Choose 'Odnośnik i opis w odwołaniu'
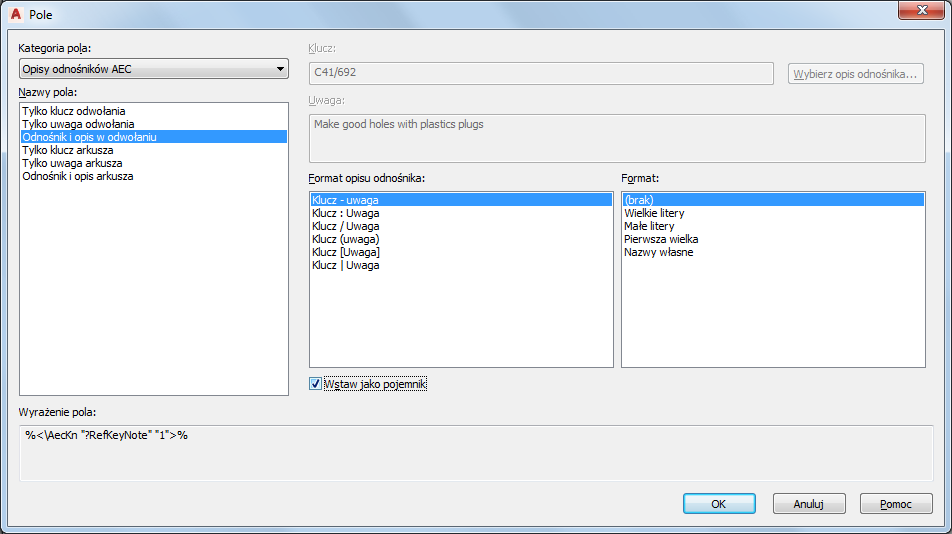The image size is (952, 534). pos(154,137)
